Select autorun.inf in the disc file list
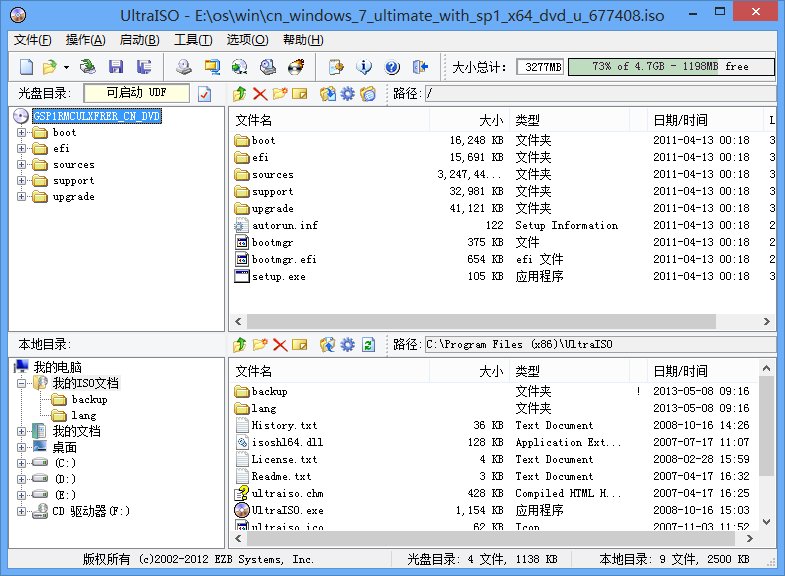Screen dimensions: 785x576 284,225
